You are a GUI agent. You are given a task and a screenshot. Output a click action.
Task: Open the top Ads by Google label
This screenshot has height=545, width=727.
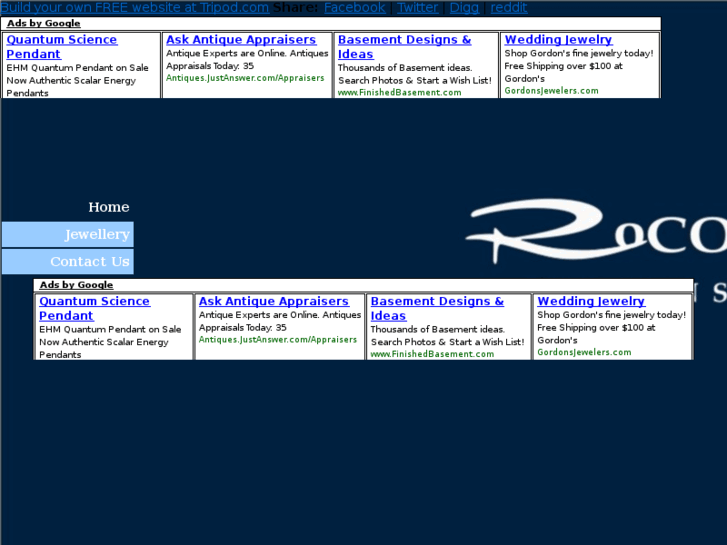44,23
